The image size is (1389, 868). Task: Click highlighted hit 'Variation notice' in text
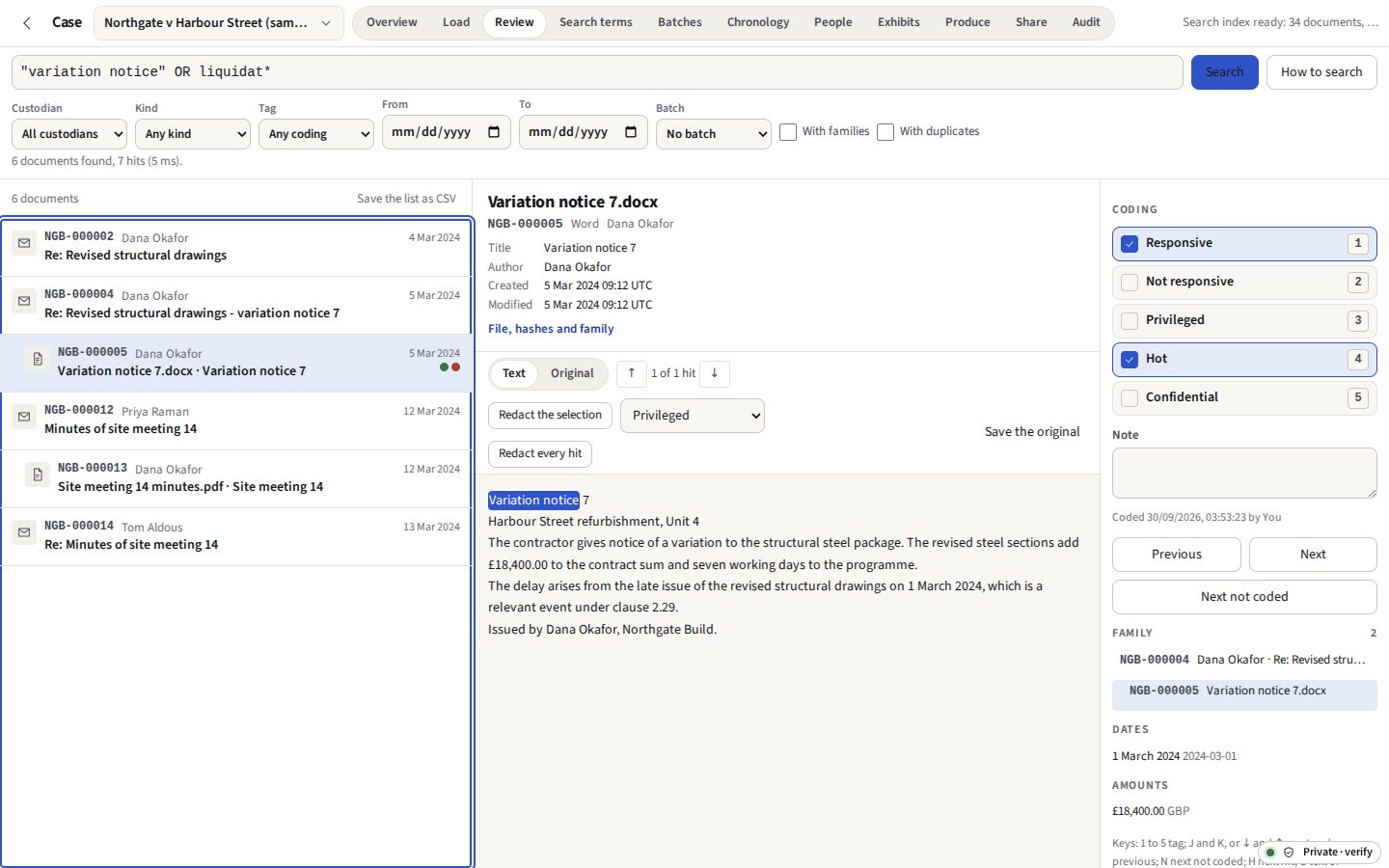click(533, 501)
